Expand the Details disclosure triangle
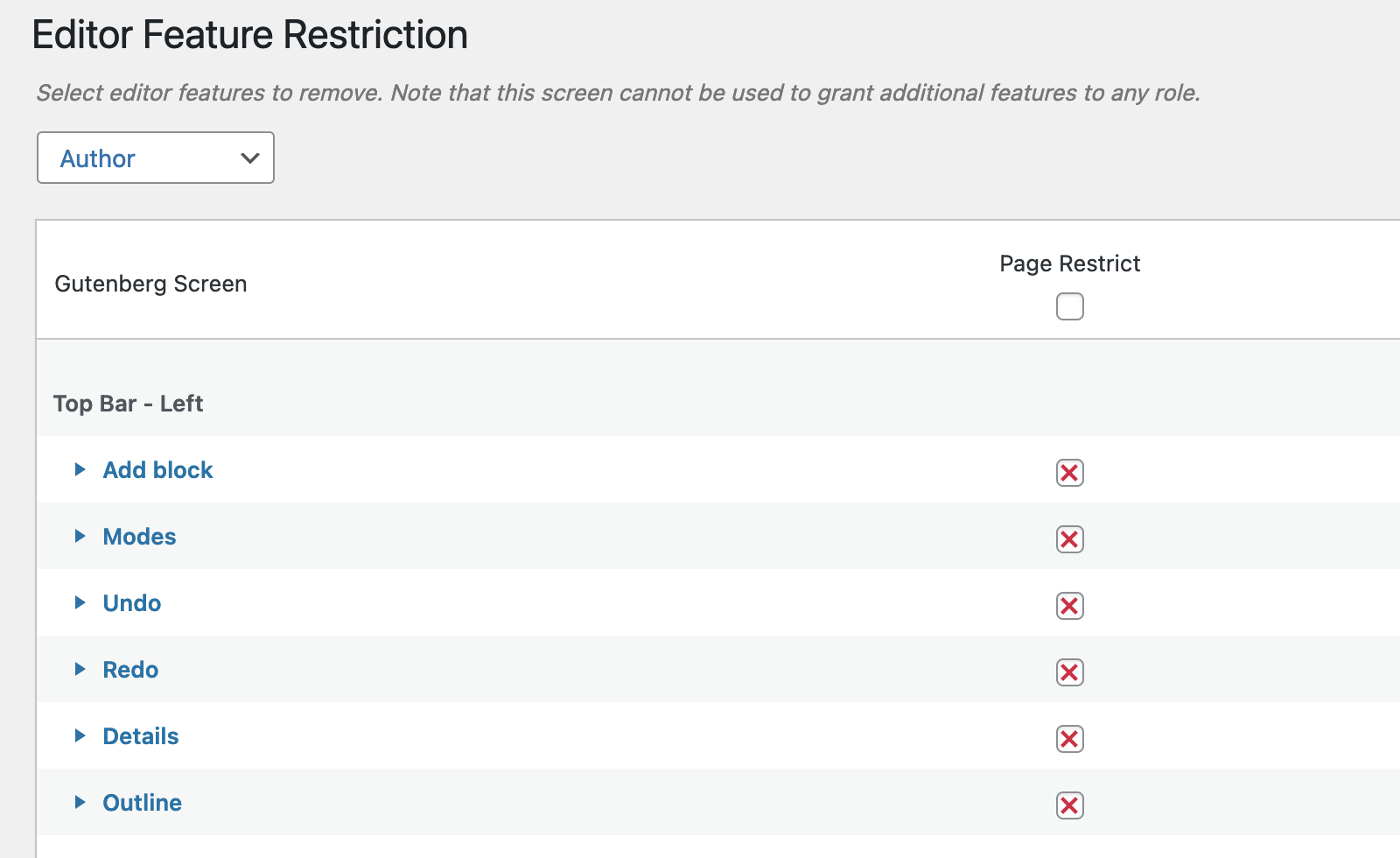The image size is (1400, 858). click(x=80, y=735)
